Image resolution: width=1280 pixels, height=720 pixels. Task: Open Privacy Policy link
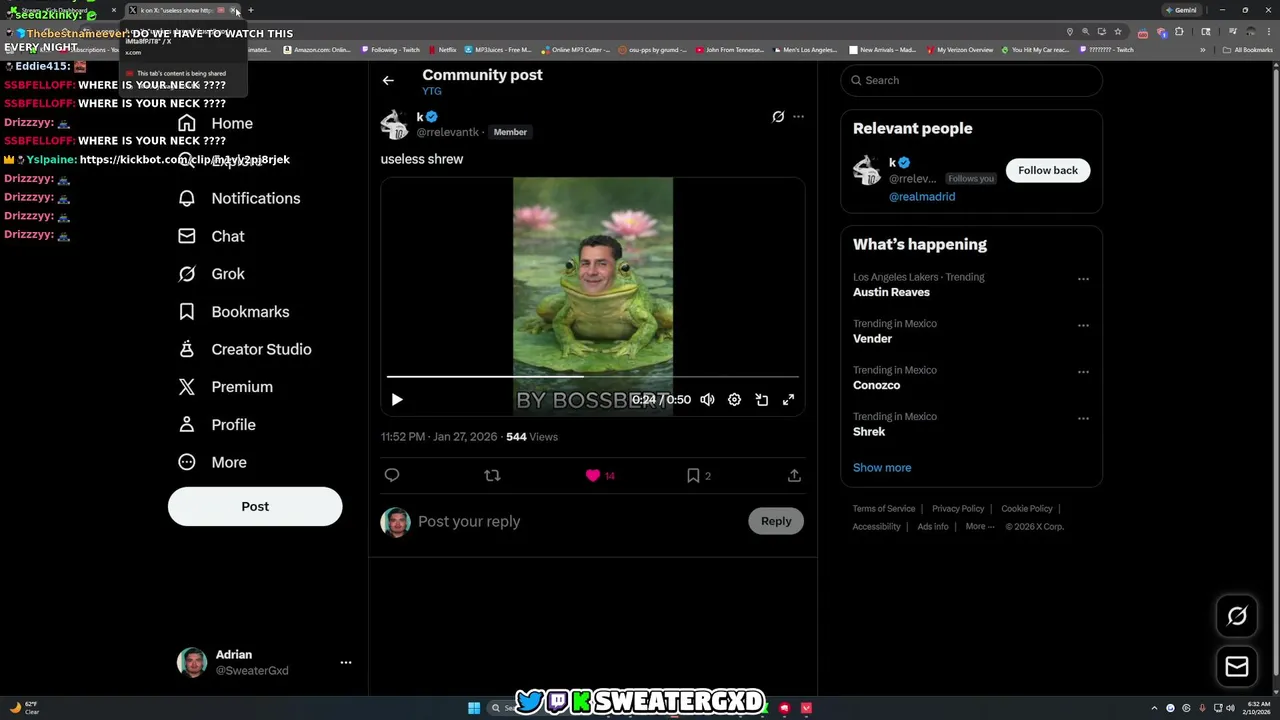coord(958,509)
